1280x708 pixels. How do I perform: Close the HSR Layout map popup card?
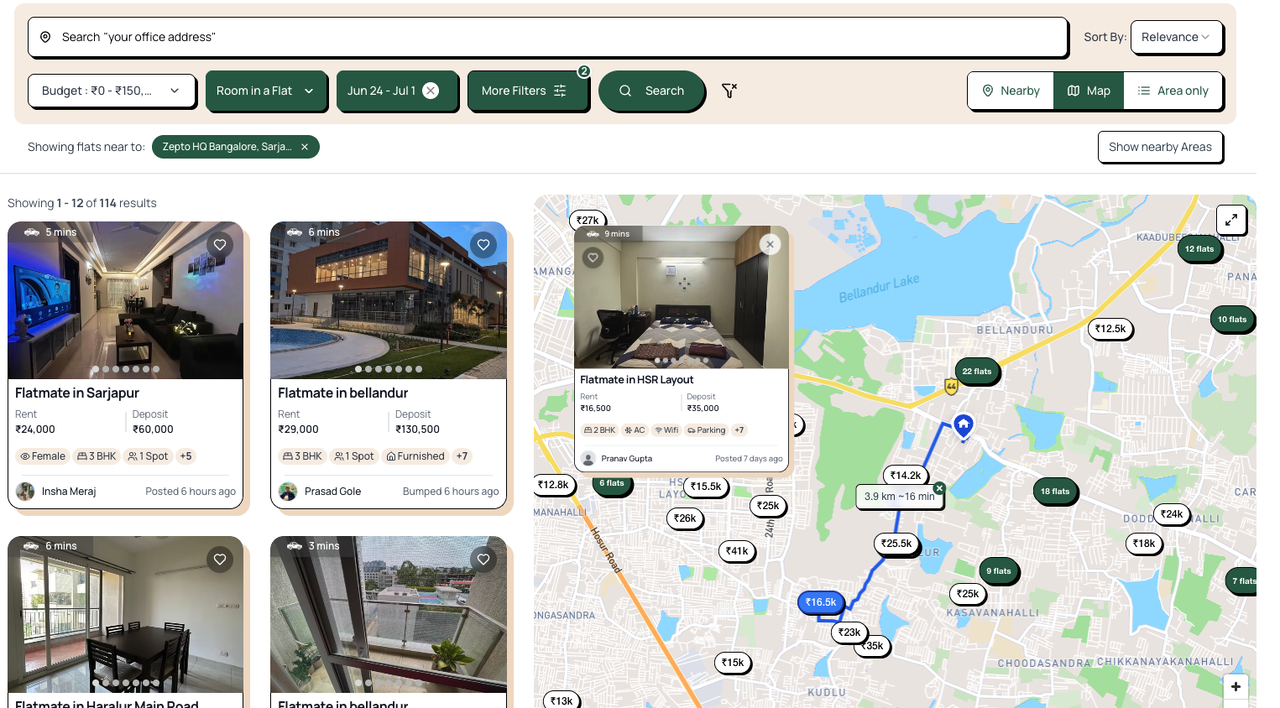[769, 244]
